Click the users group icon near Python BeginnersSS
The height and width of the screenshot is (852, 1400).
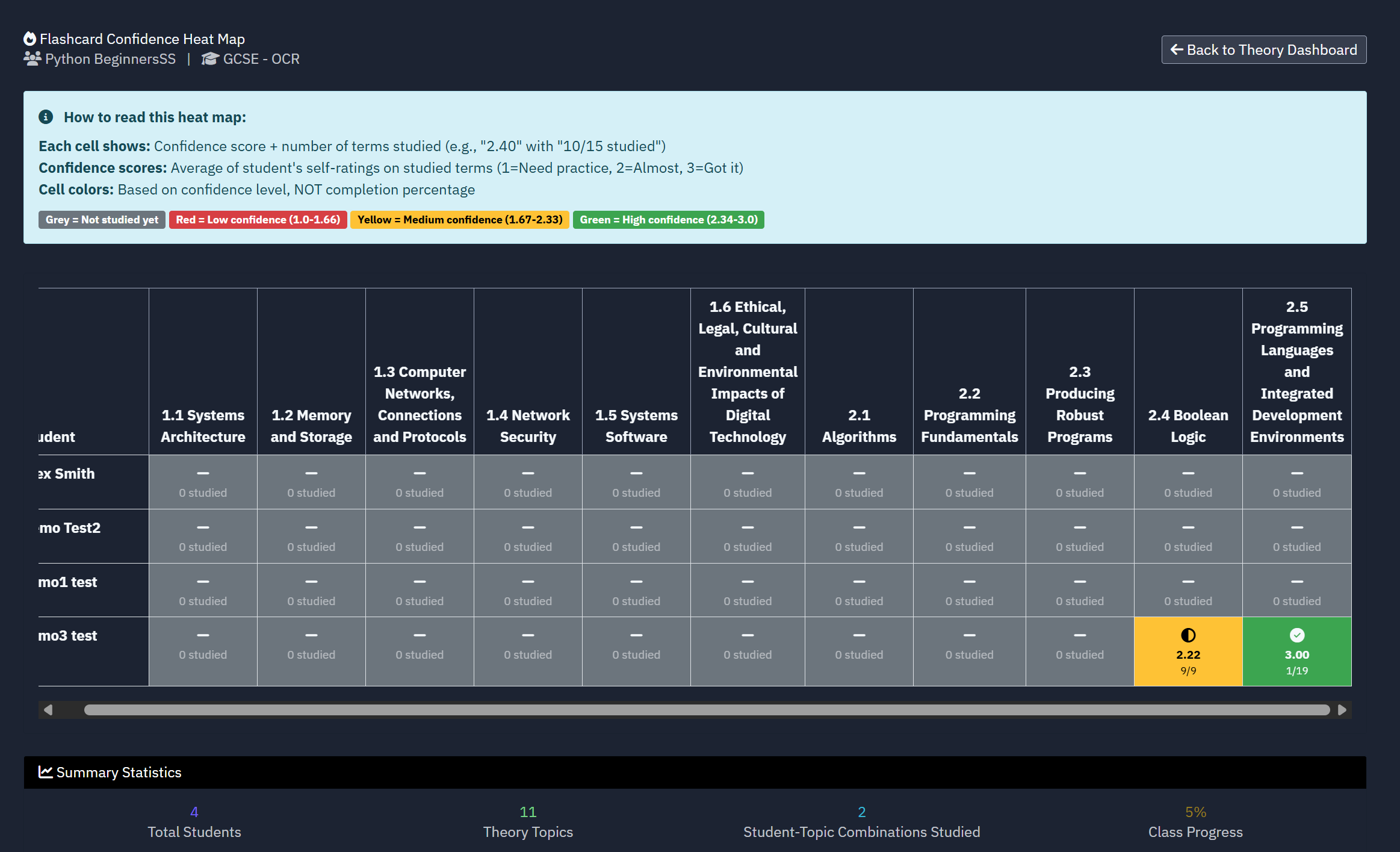(32, 58)
